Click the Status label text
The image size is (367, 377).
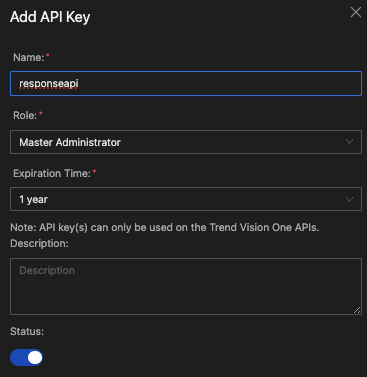(27, 331)
